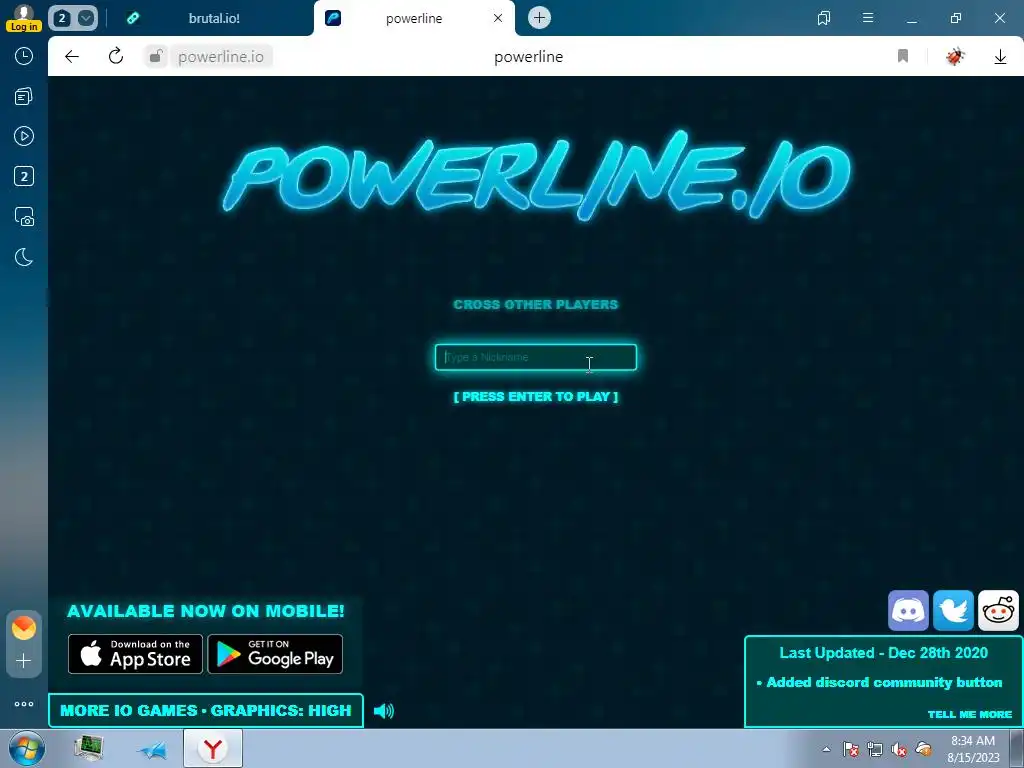Go back to previous page
Screen dimensions: 1024x768
tap(72, 56)
